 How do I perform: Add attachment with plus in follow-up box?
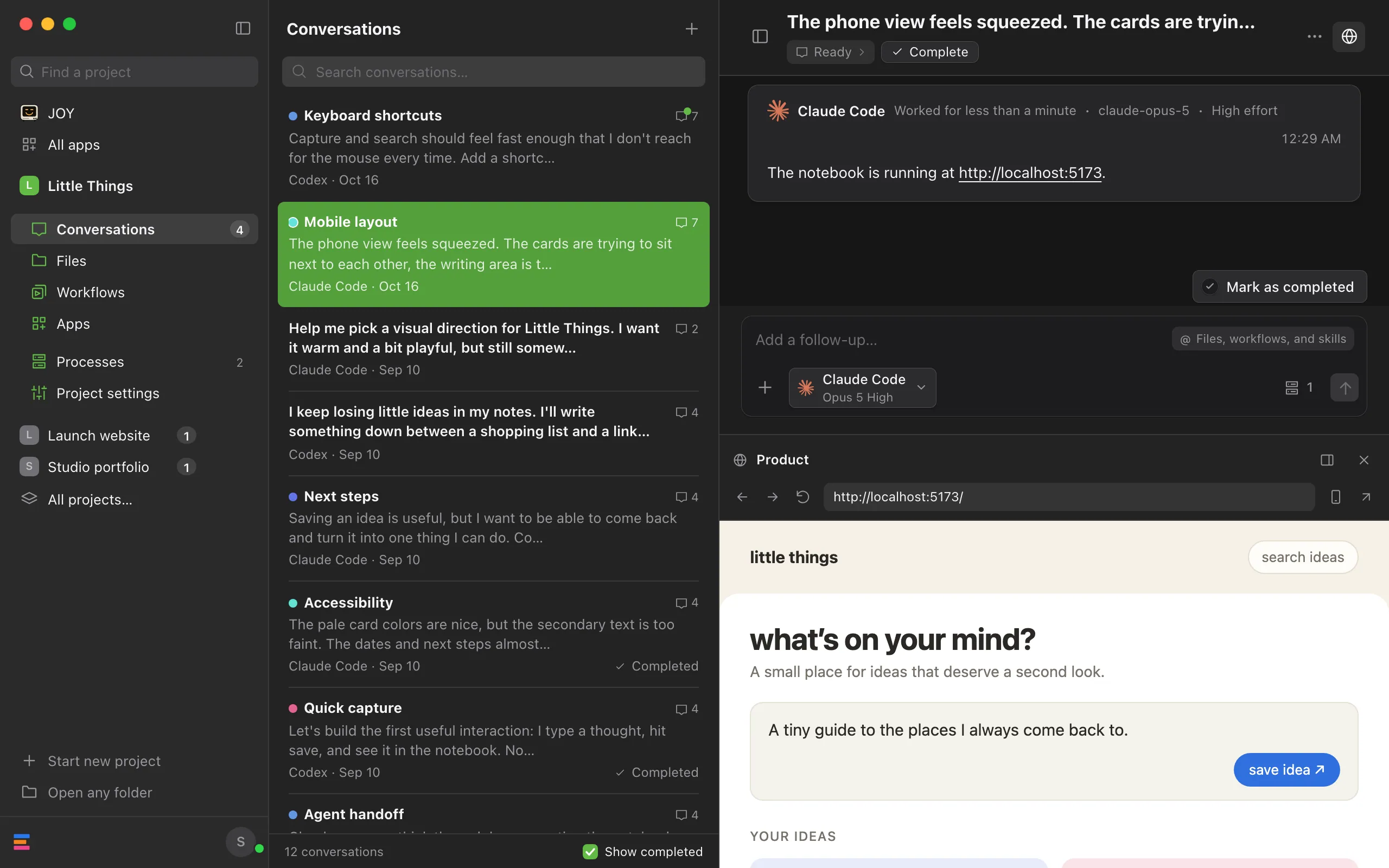(764, 387)
